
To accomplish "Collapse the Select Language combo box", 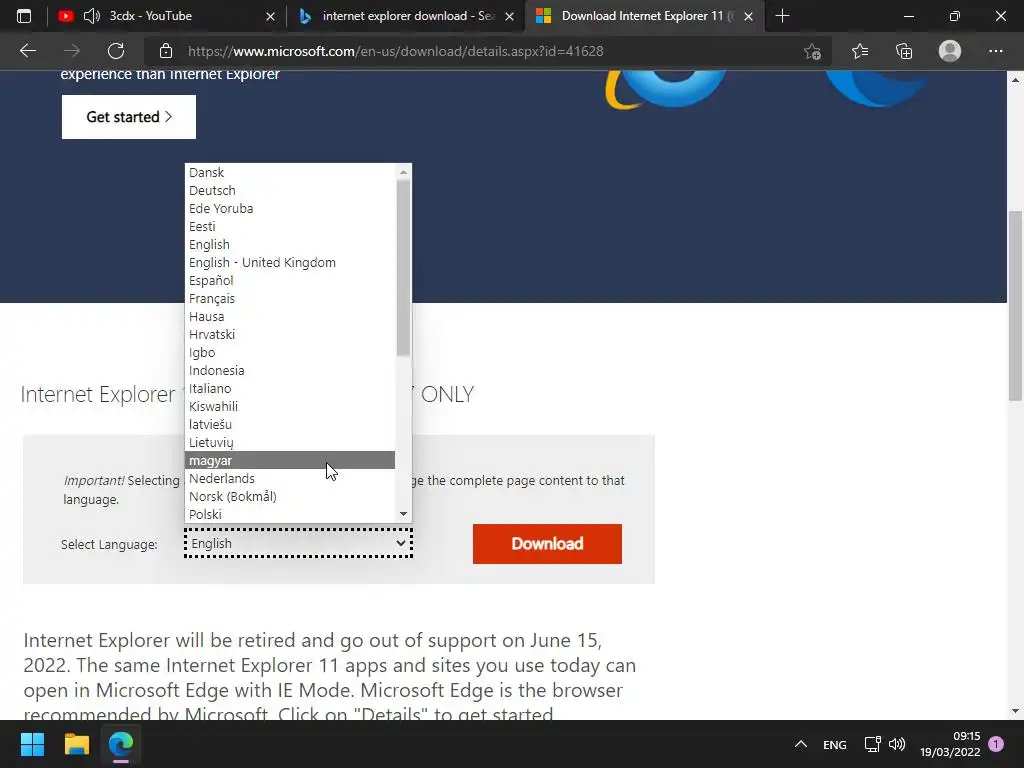I will pyautogui.click(x=298, y=543).
